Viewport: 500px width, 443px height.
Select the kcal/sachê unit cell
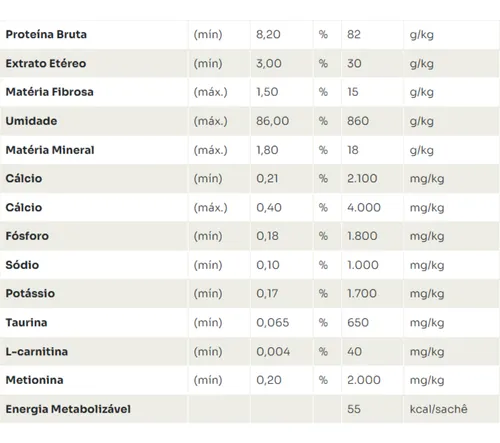(438, 409)
